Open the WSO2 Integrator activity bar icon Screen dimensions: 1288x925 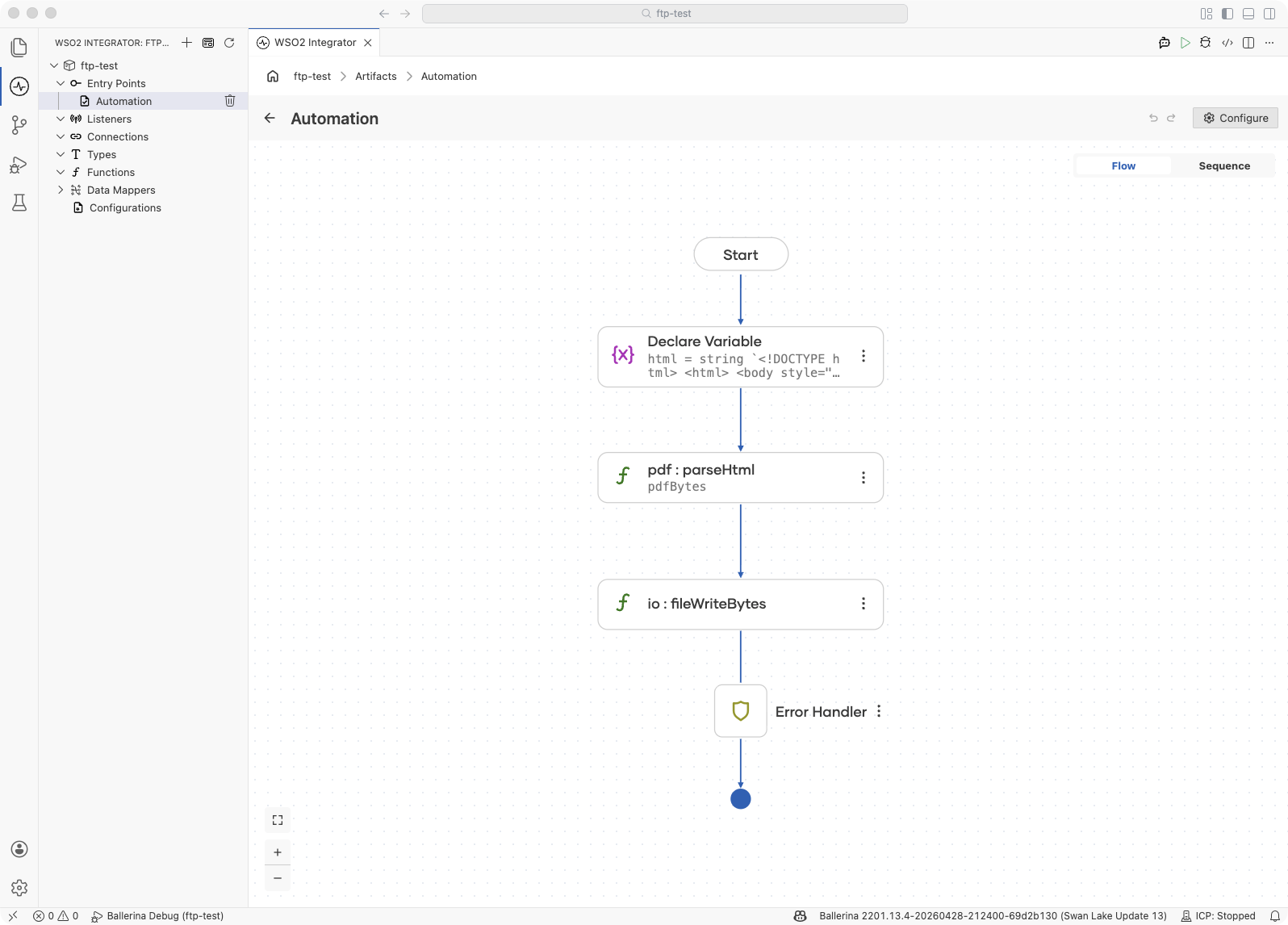click(x=19, y=86)
